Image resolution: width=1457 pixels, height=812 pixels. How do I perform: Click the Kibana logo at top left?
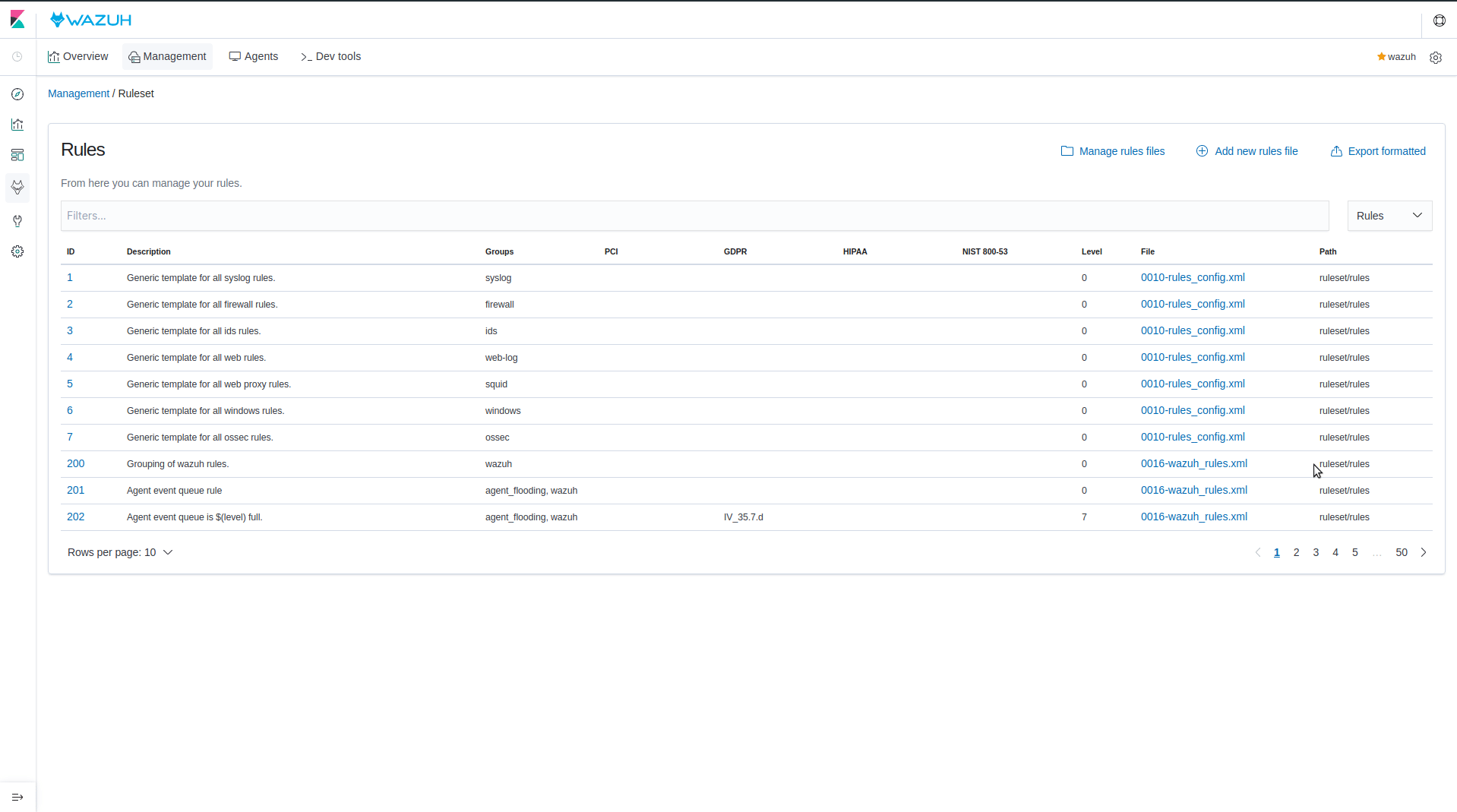[17, 19]
